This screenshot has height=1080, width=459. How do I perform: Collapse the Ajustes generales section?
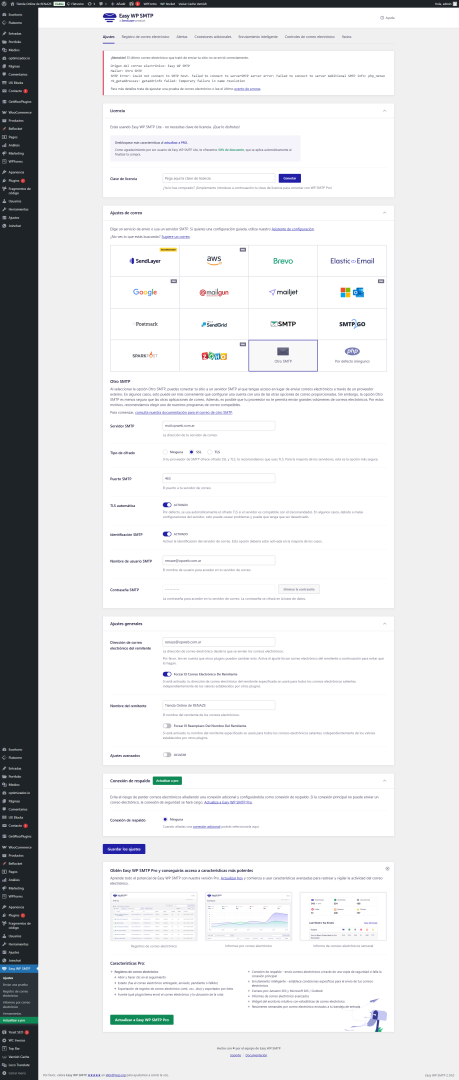pyautogui.click(x=385, y=623)
